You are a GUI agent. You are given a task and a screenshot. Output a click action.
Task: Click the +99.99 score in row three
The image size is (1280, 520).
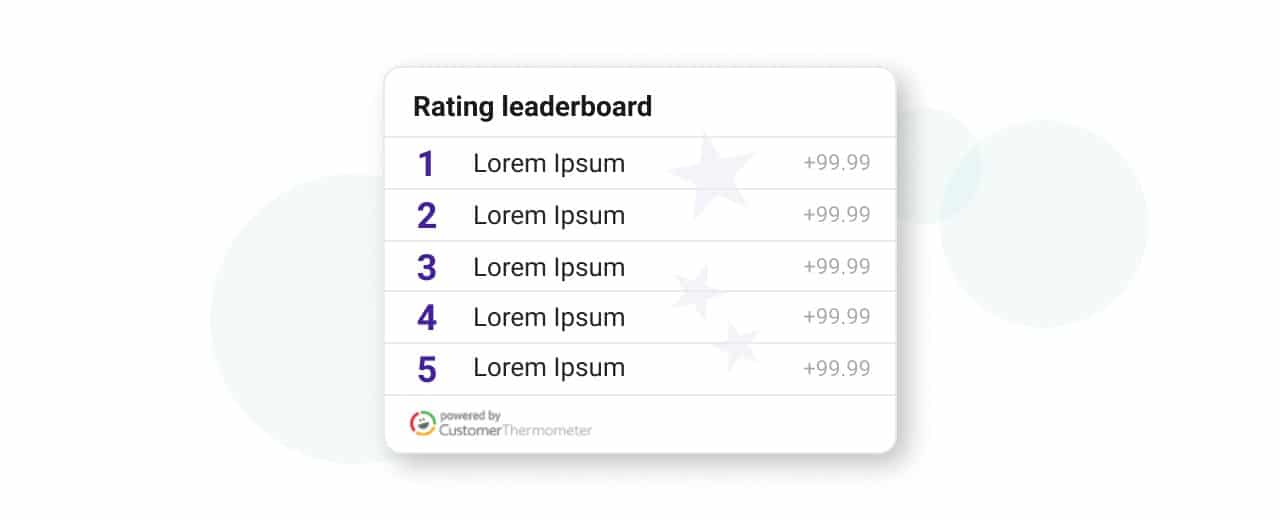click(837, 267)
